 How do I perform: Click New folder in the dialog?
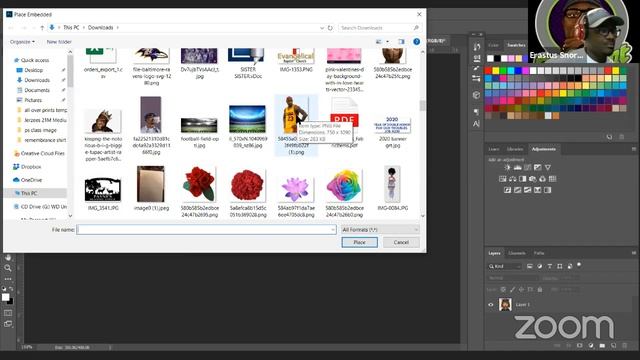[x=59, y=42]
